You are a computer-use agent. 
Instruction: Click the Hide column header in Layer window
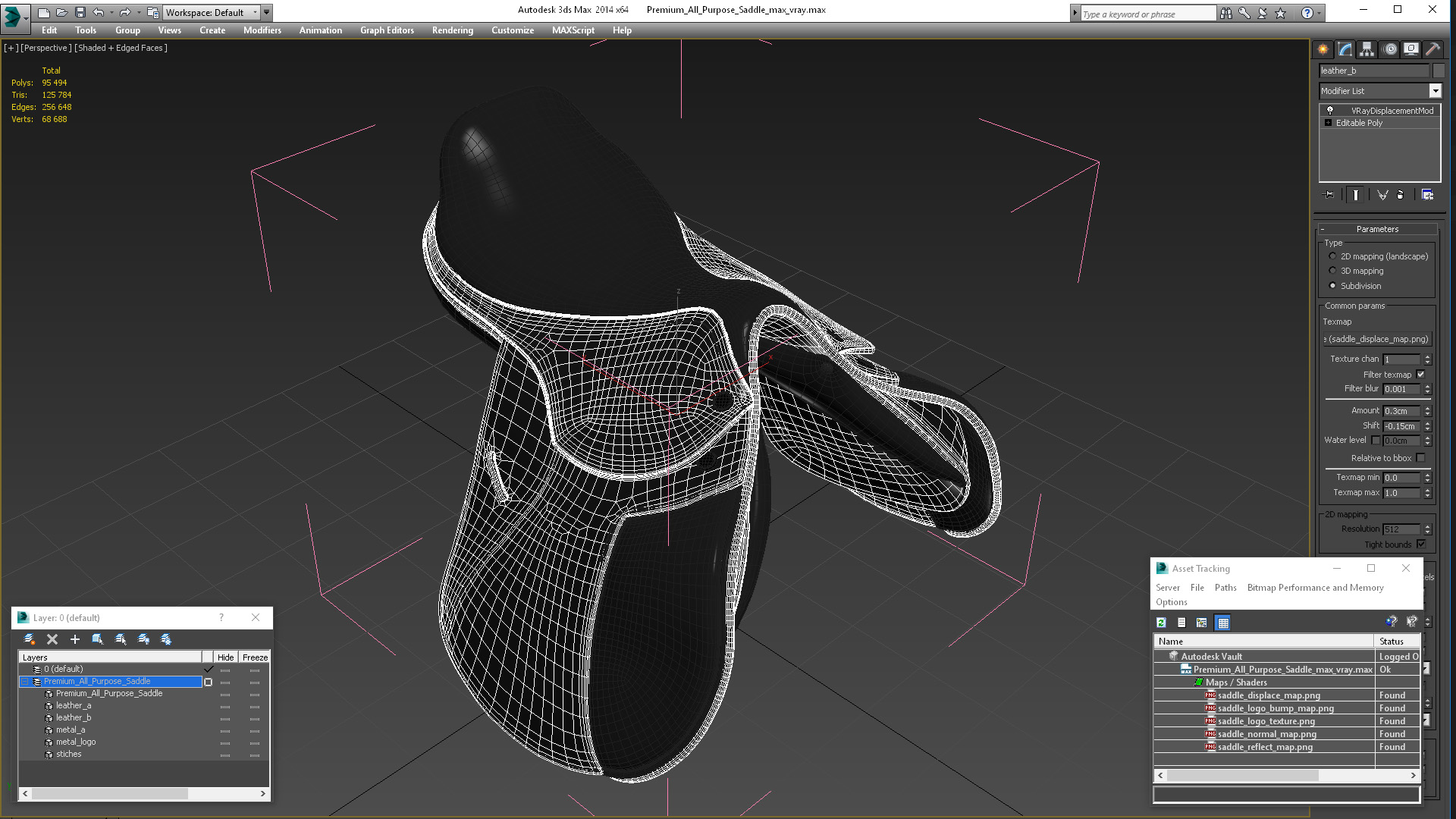click(225, 657)
